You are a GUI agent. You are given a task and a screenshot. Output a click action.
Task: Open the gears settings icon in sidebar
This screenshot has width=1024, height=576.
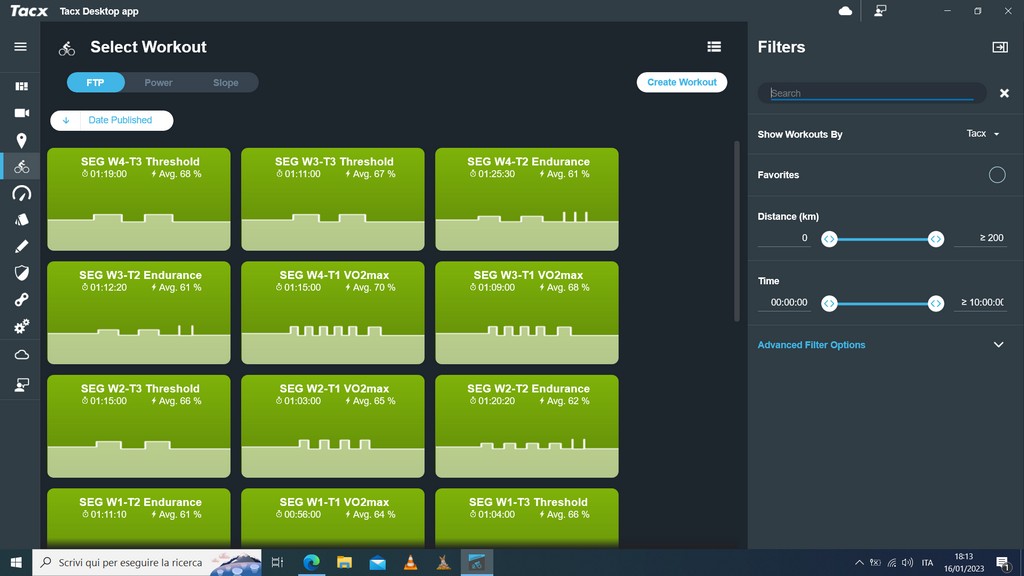[x=21, y=326]
